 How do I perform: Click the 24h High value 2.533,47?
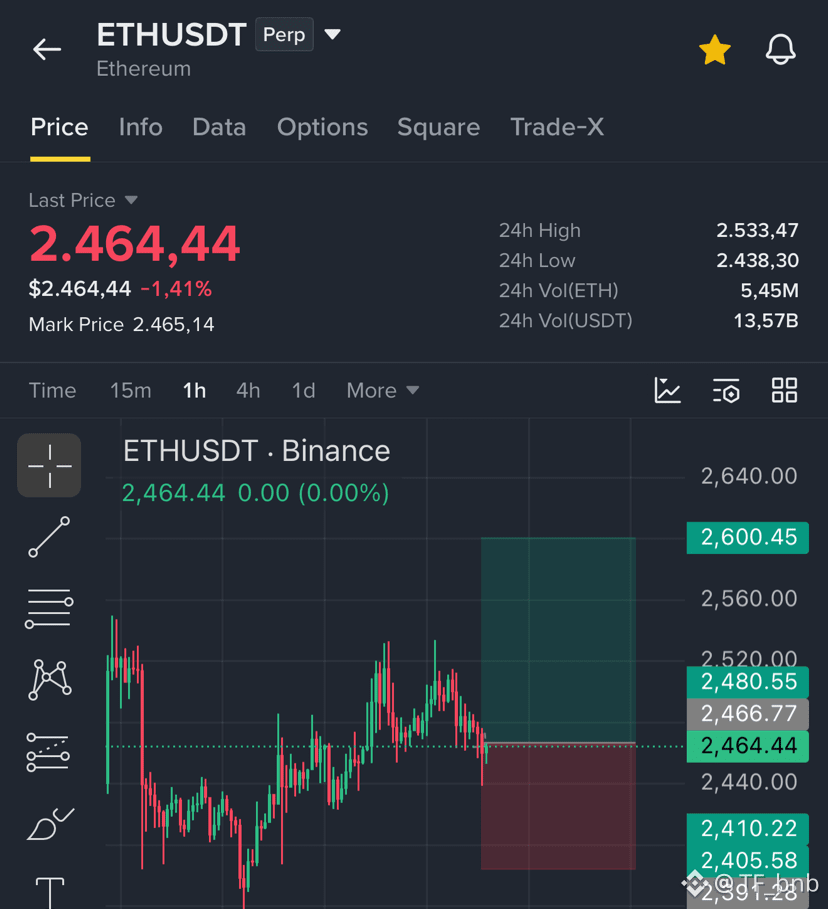[x=757, y=230]
